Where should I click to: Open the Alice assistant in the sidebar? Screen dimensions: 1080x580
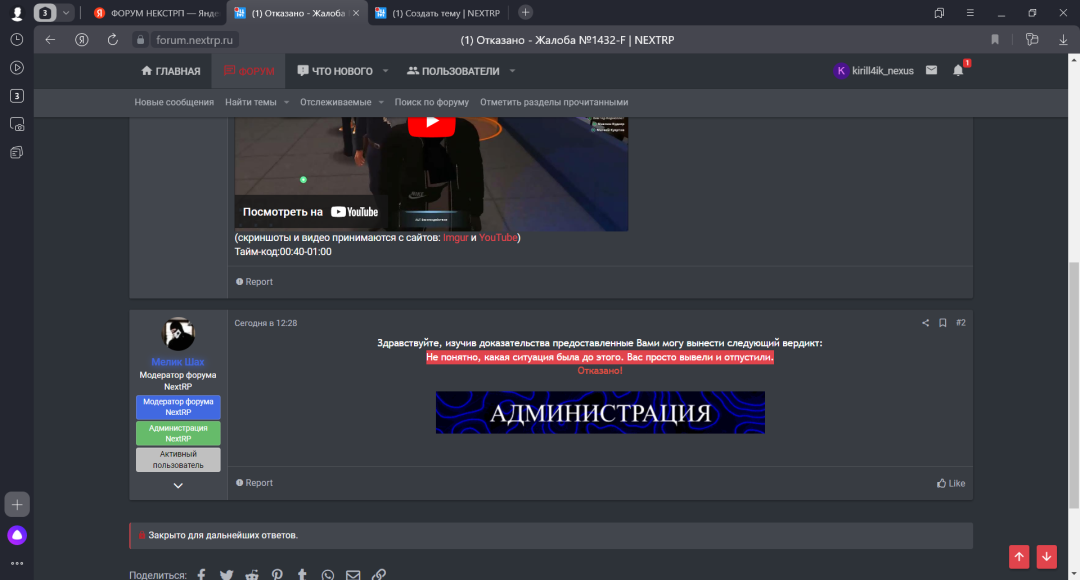pyautogui.click(x=17, y=535)
